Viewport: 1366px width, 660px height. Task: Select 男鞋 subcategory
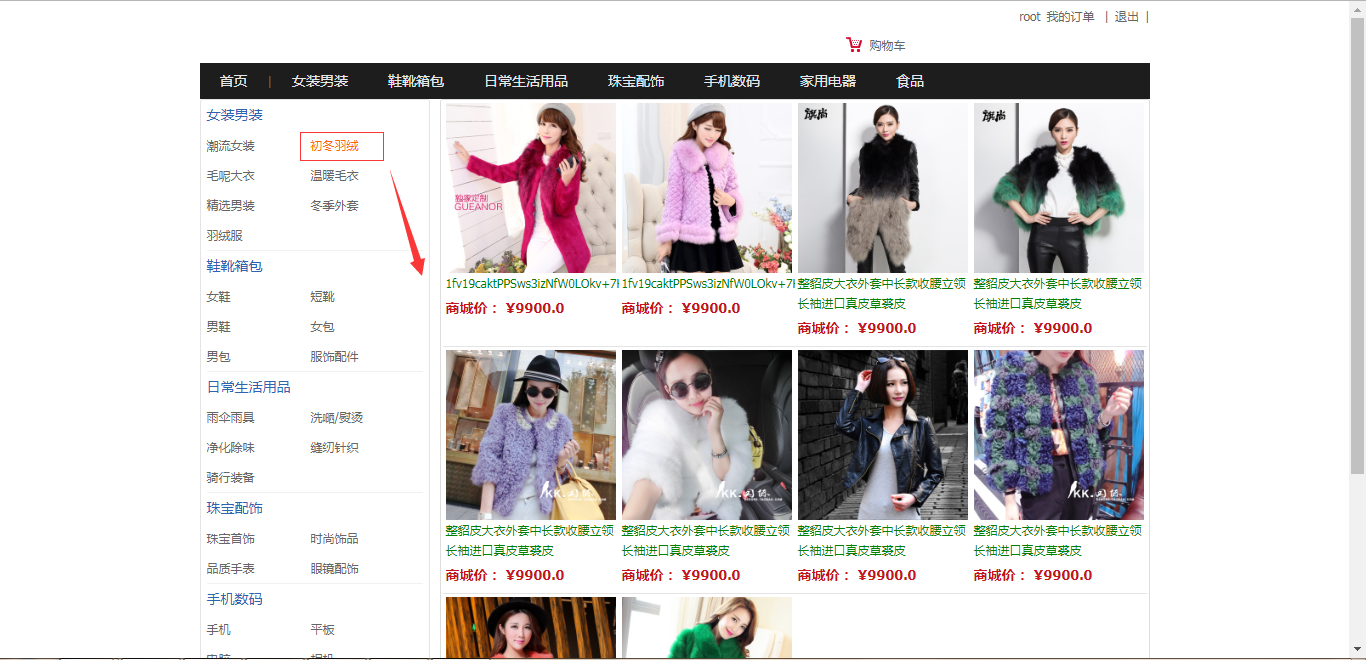click(219, 327)
